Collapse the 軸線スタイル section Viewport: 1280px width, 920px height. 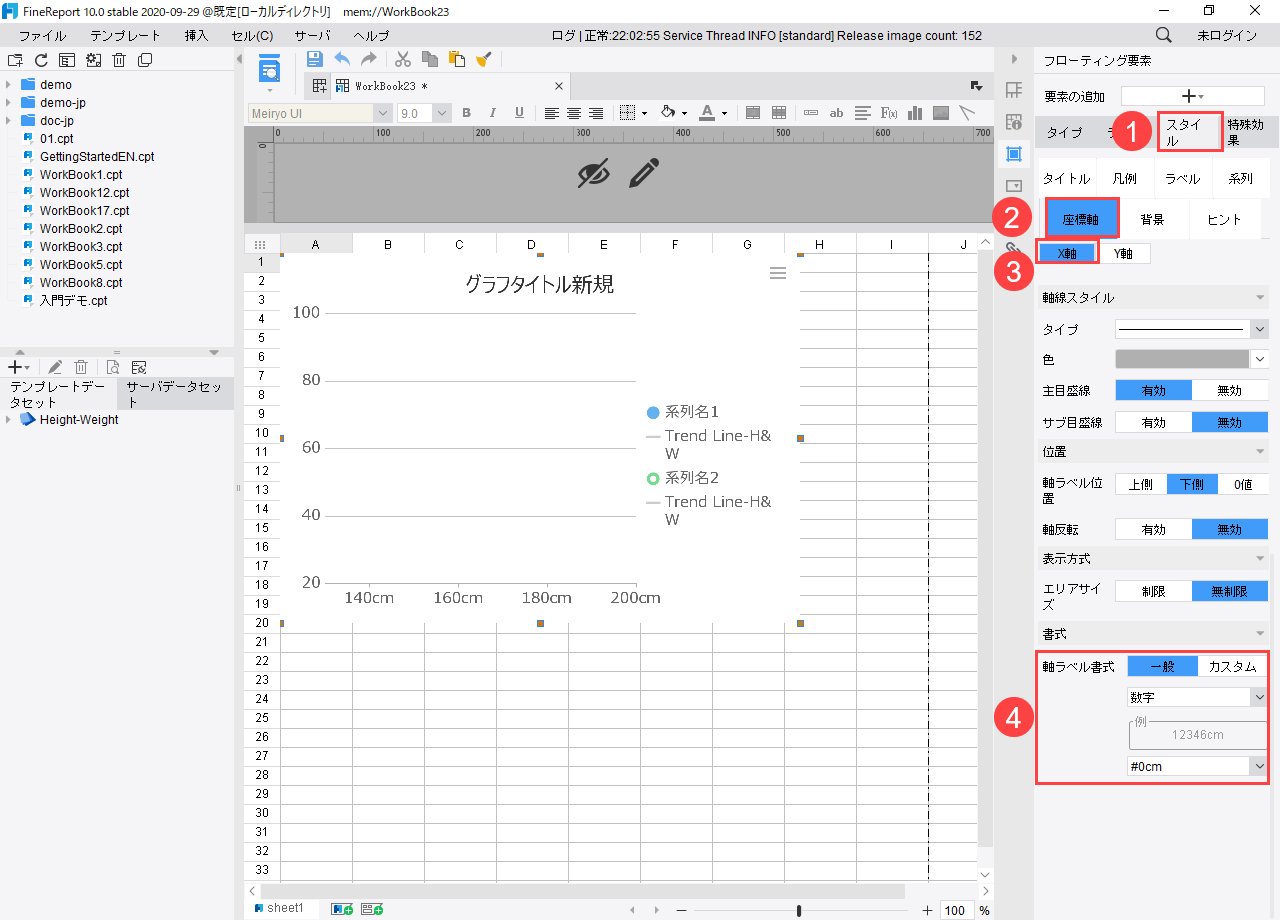1260,298
